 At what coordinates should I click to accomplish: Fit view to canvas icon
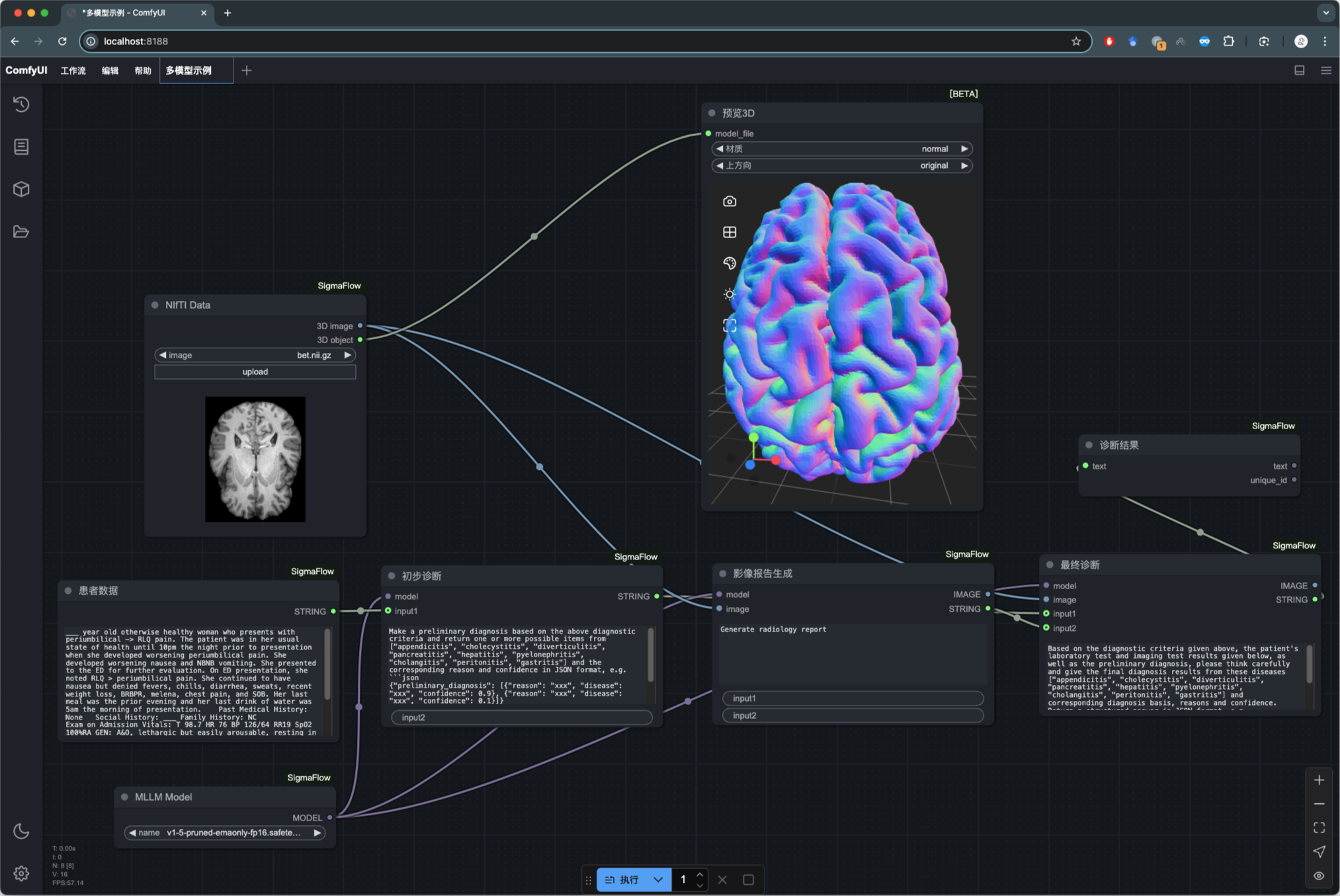tap(1319, 828)
